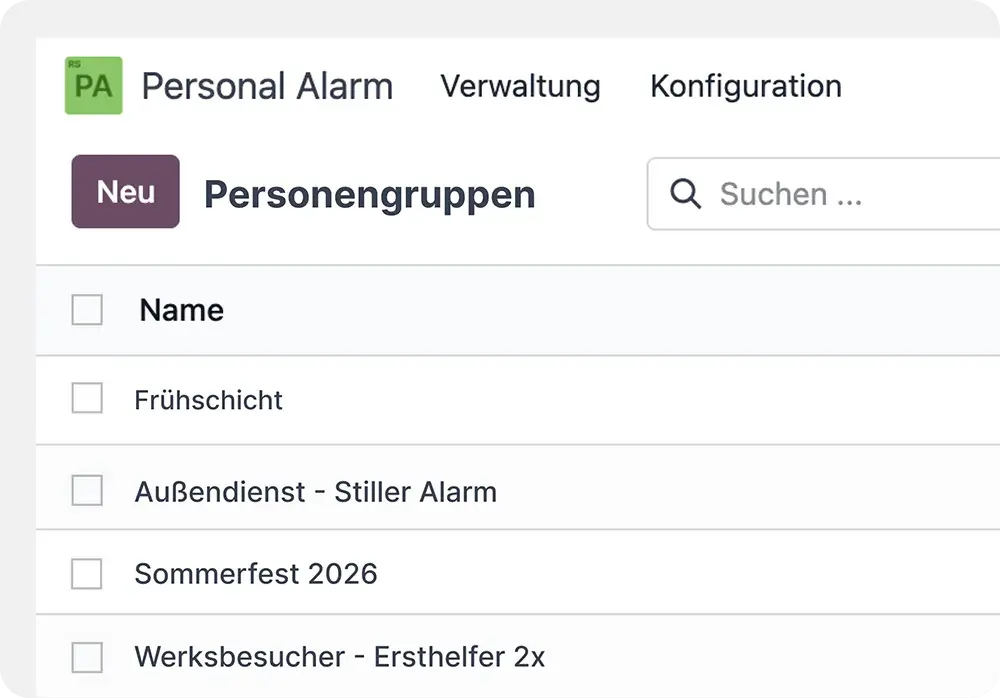
Task: Click the small RS badge on the logo
Action: point(73,64)
